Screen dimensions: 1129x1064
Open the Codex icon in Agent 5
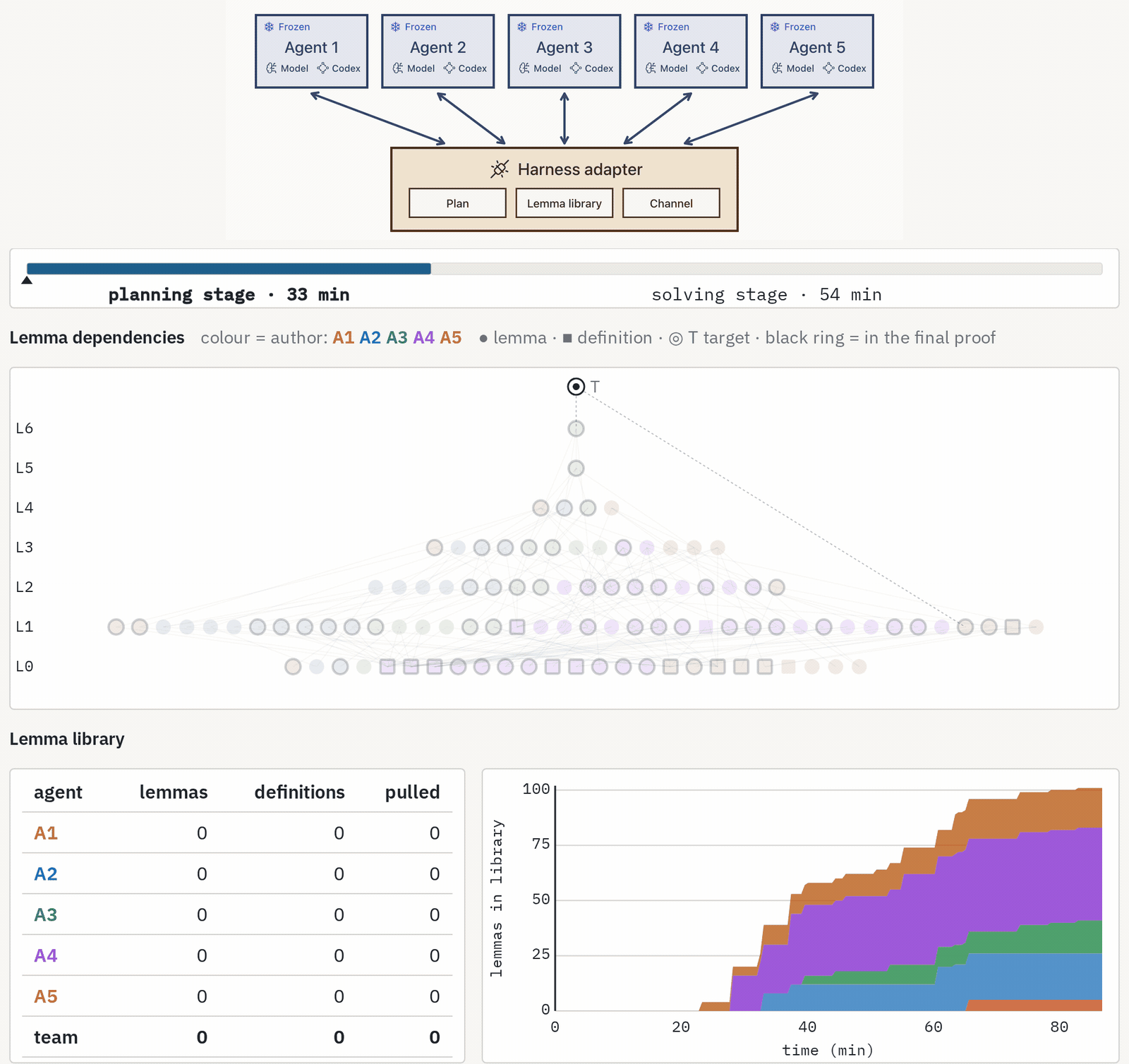(x=828, y=68)
